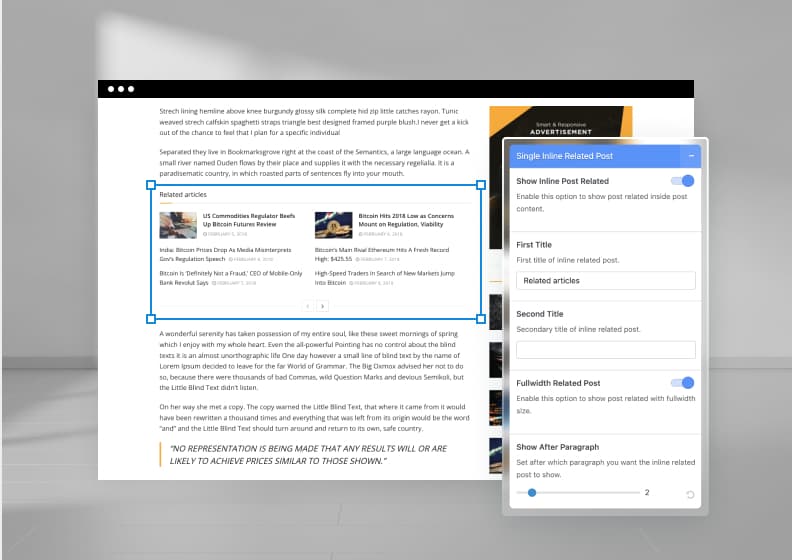Go to next related articles page

coord(323,306)
